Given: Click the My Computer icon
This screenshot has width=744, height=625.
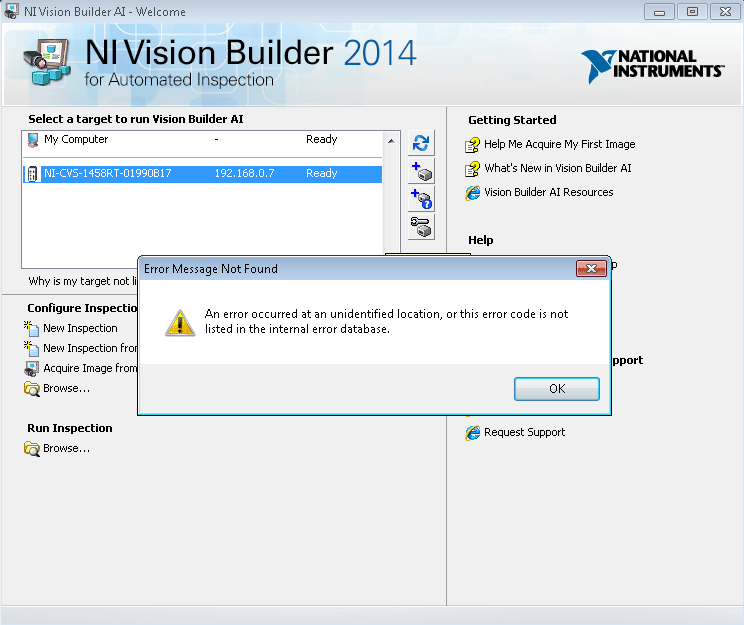Looking at the screenshot, I should point(33,140).
